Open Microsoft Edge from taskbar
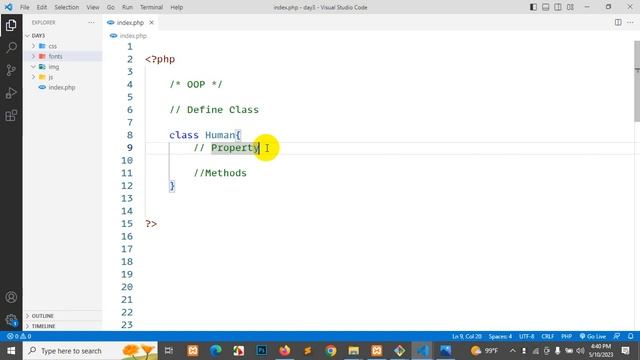 pyautogui.click(x=216, y=351)
